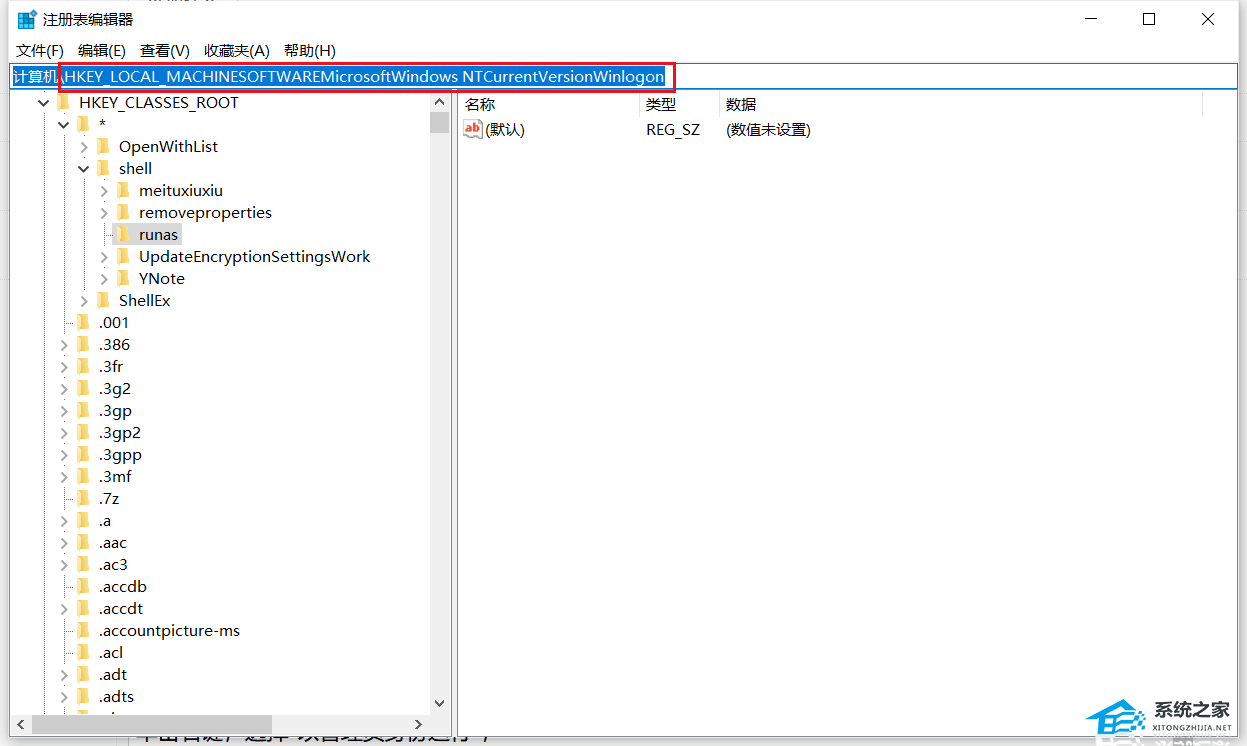Select the (默认) string value icon
This screenshot has width=1247, height=746.
pos(473,129)
